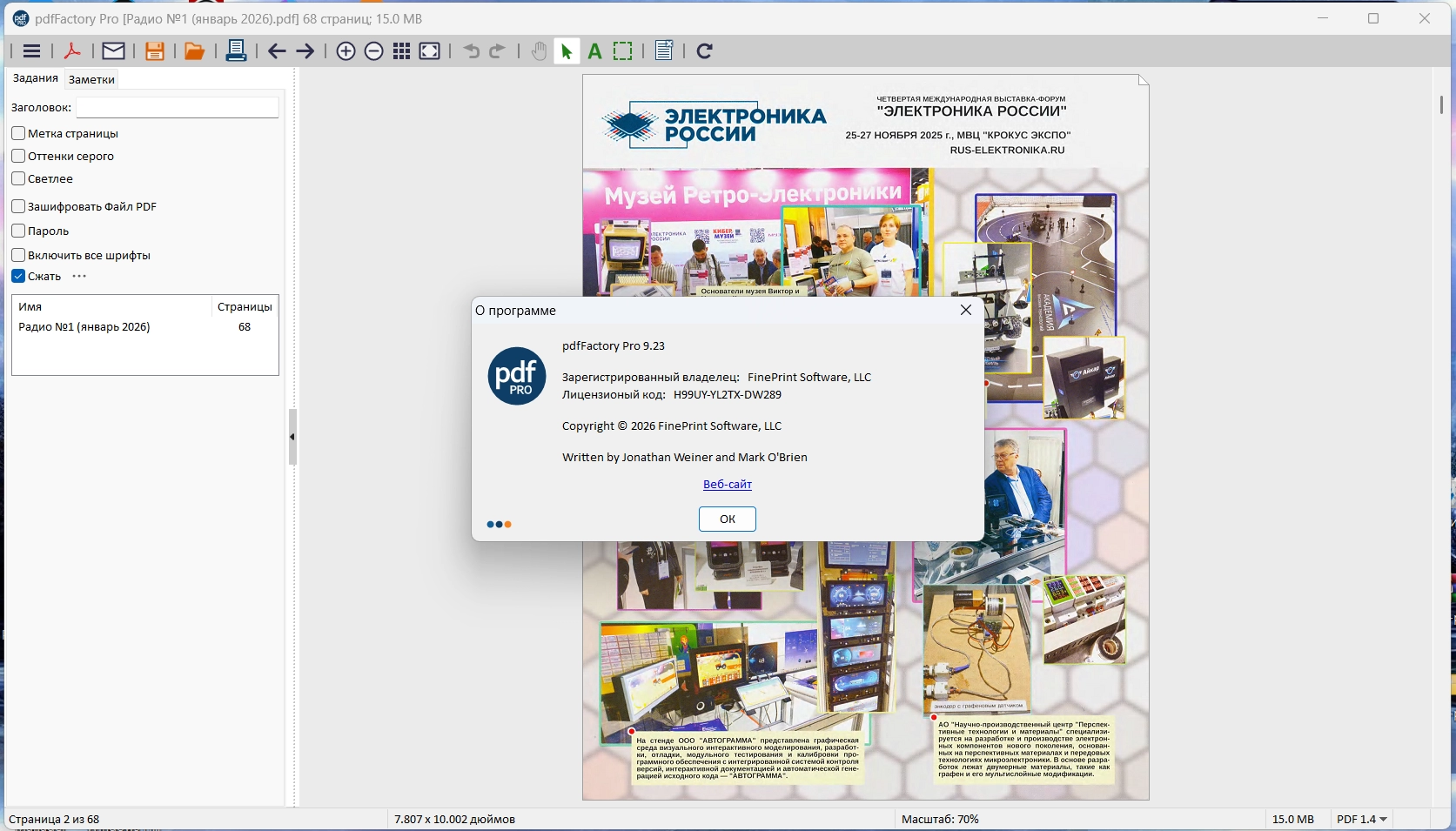
Task: Select the green A text tool
Action: [x=595, y=51]
